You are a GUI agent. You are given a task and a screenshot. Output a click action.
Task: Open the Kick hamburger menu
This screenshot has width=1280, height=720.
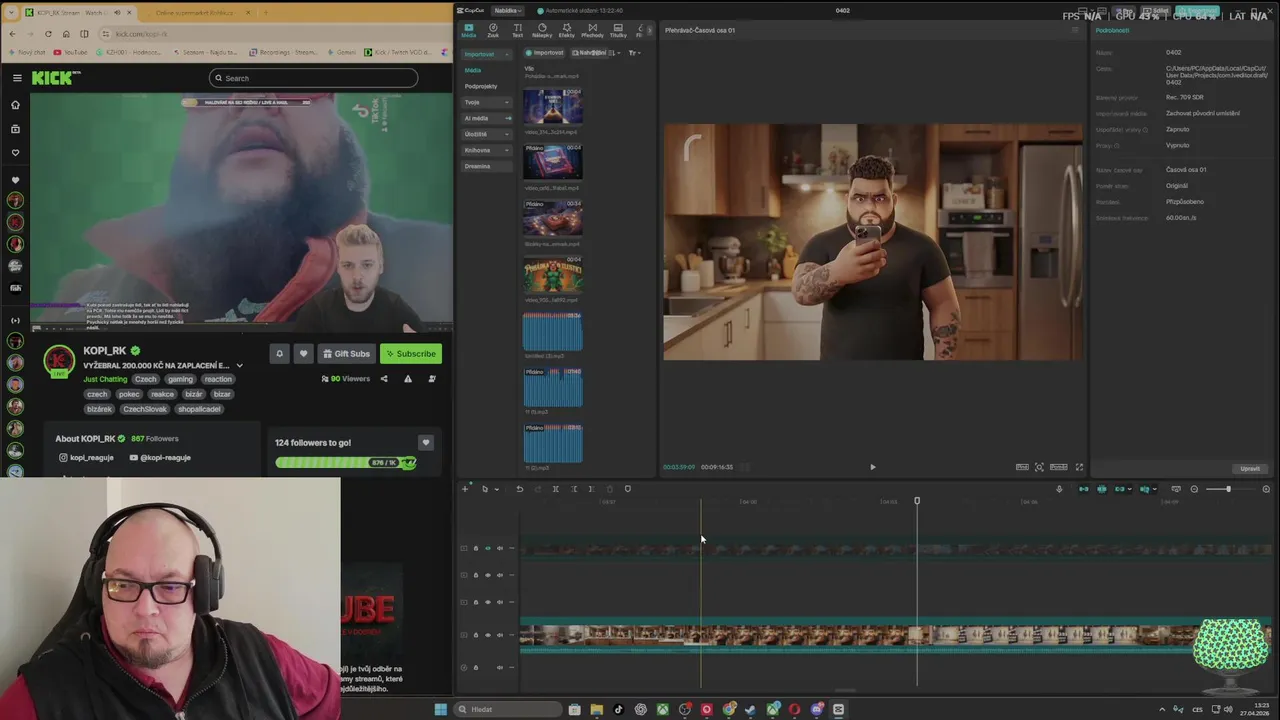(x=17, y=78)
